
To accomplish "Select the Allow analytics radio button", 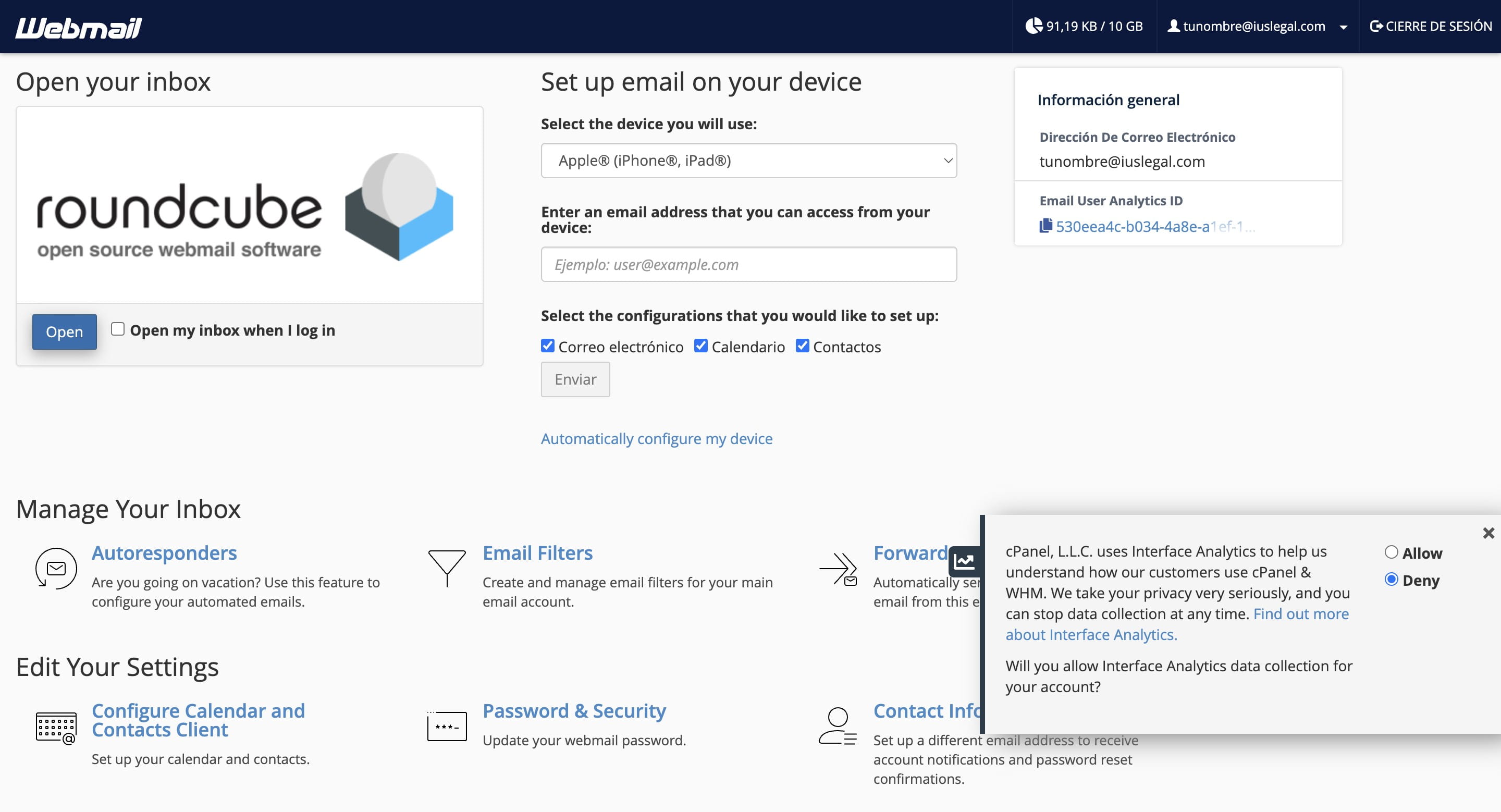I will click(1391, 552).
